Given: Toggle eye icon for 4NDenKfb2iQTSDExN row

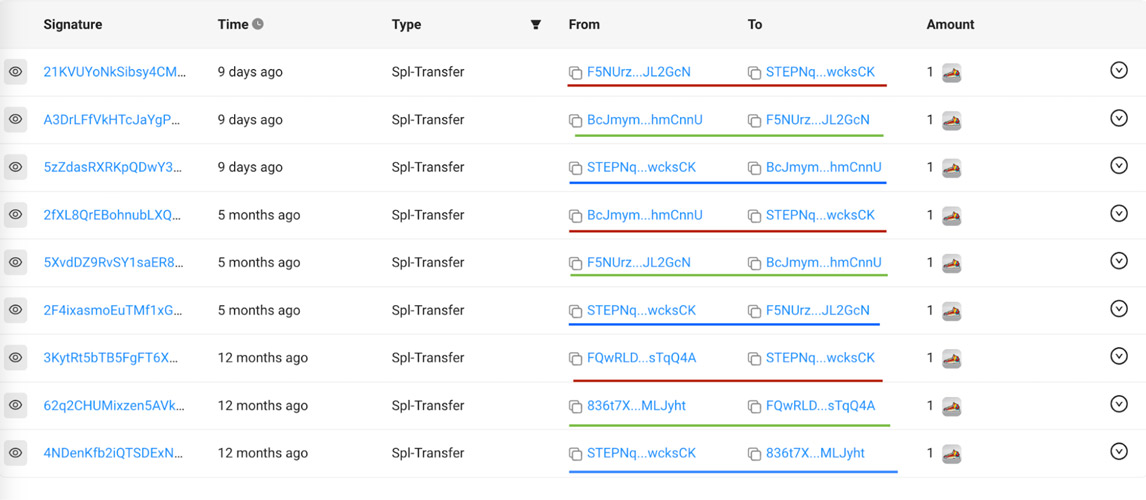Looking at the screenshot, I should click(x=15, y=452).
